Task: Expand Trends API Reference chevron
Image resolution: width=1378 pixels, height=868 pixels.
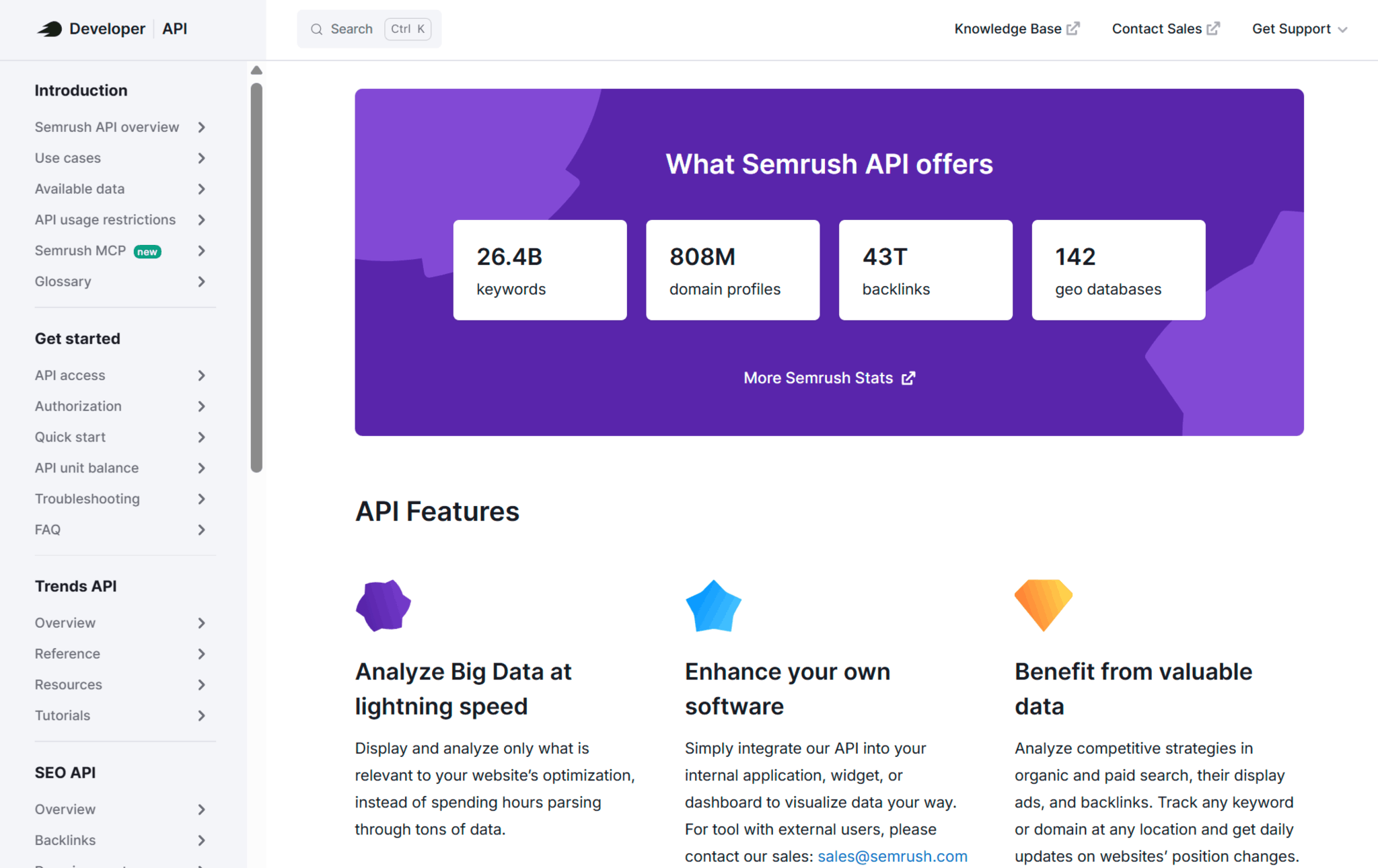Action: pyautogui.click(x=201, y=654)
